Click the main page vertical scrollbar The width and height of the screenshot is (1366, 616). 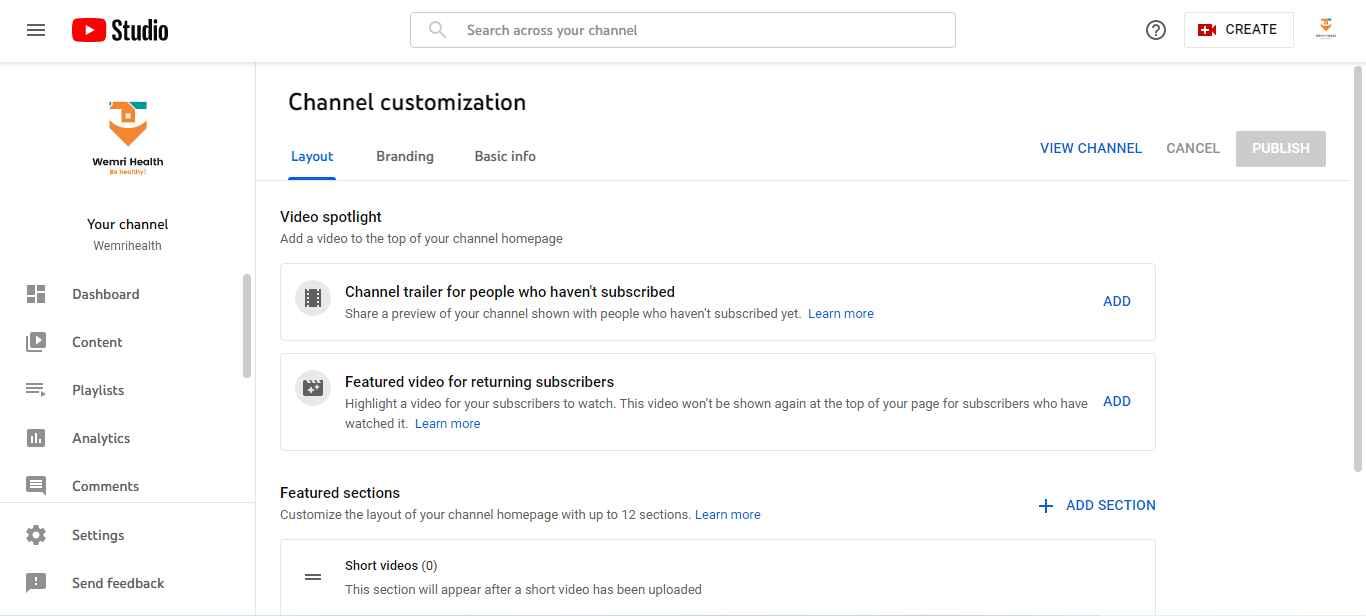[1358, 270]
